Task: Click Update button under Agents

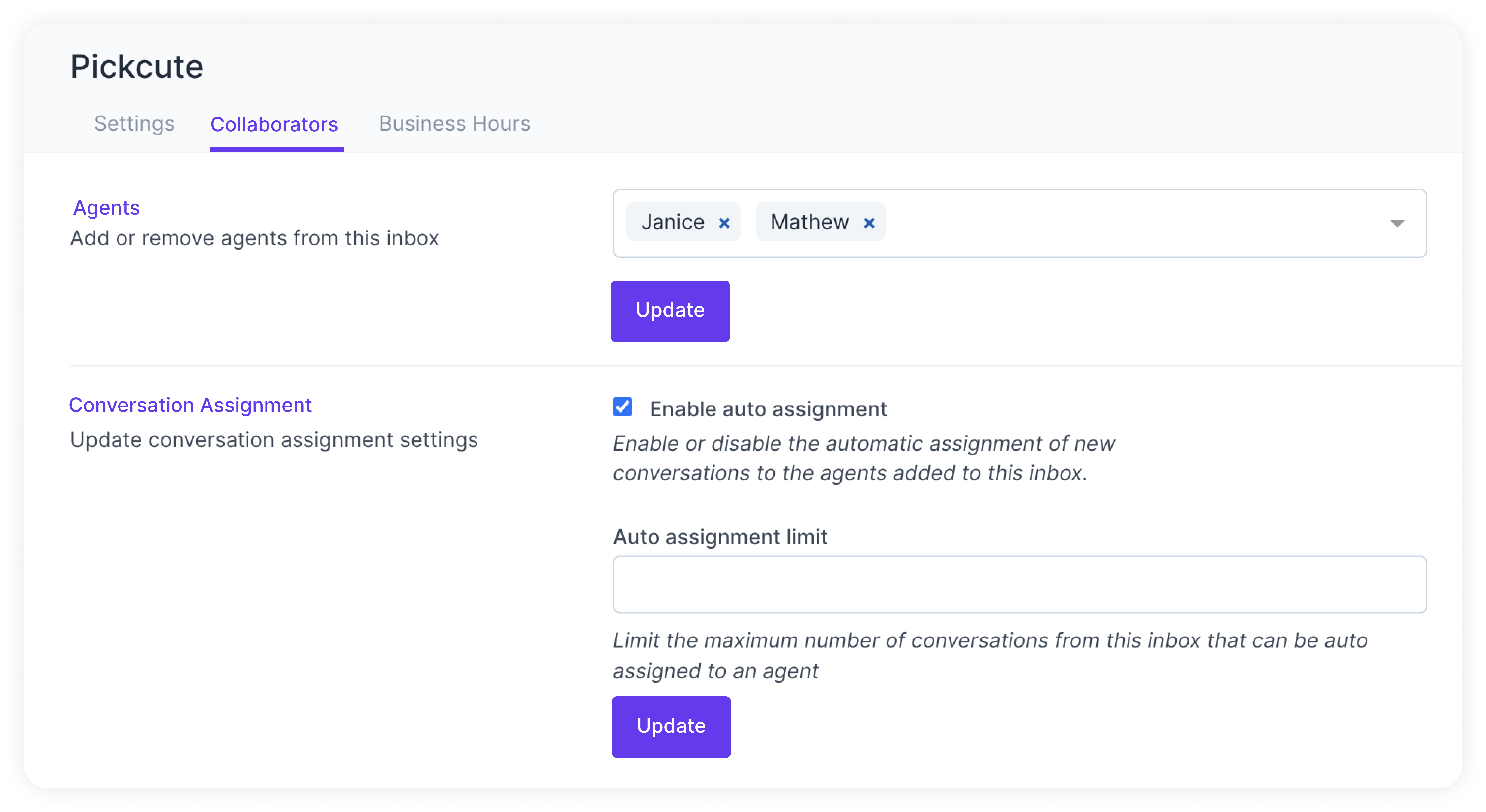Action: point(670,311)
